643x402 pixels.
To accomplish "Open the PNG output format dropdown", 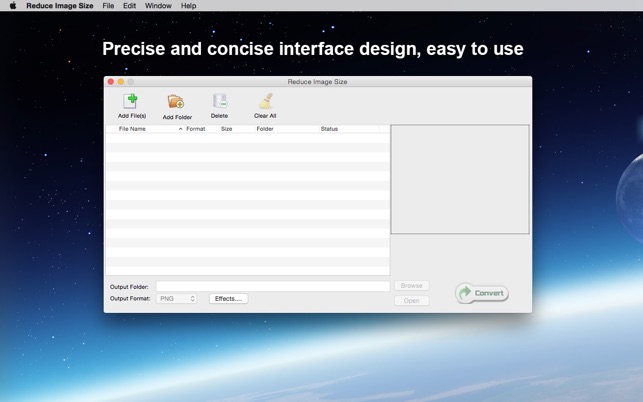I will tap(176, 299).
